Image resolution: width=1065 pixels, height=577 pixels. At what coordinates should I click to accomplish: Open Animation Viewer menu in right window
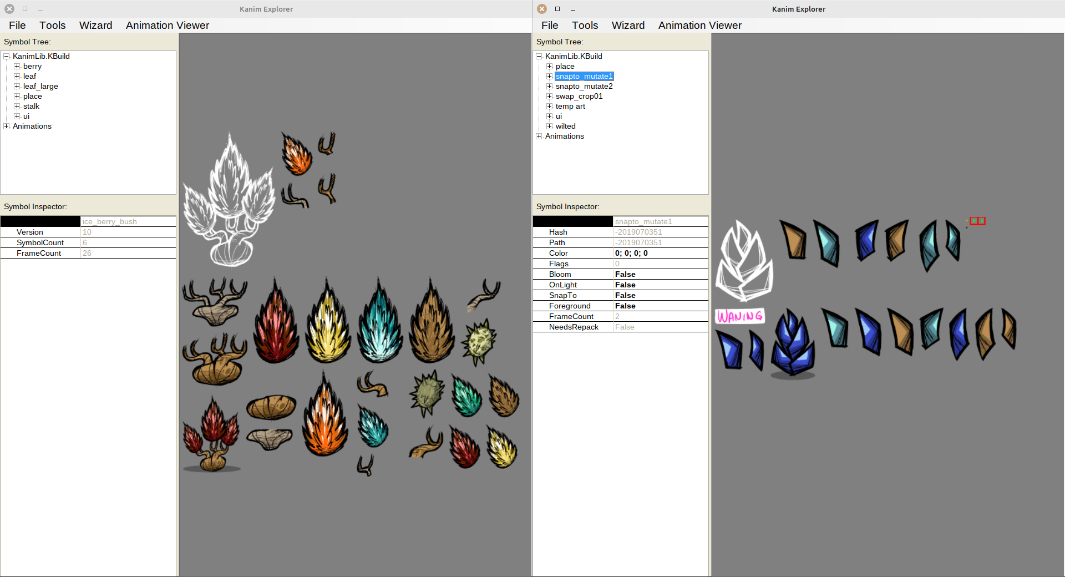700,25
